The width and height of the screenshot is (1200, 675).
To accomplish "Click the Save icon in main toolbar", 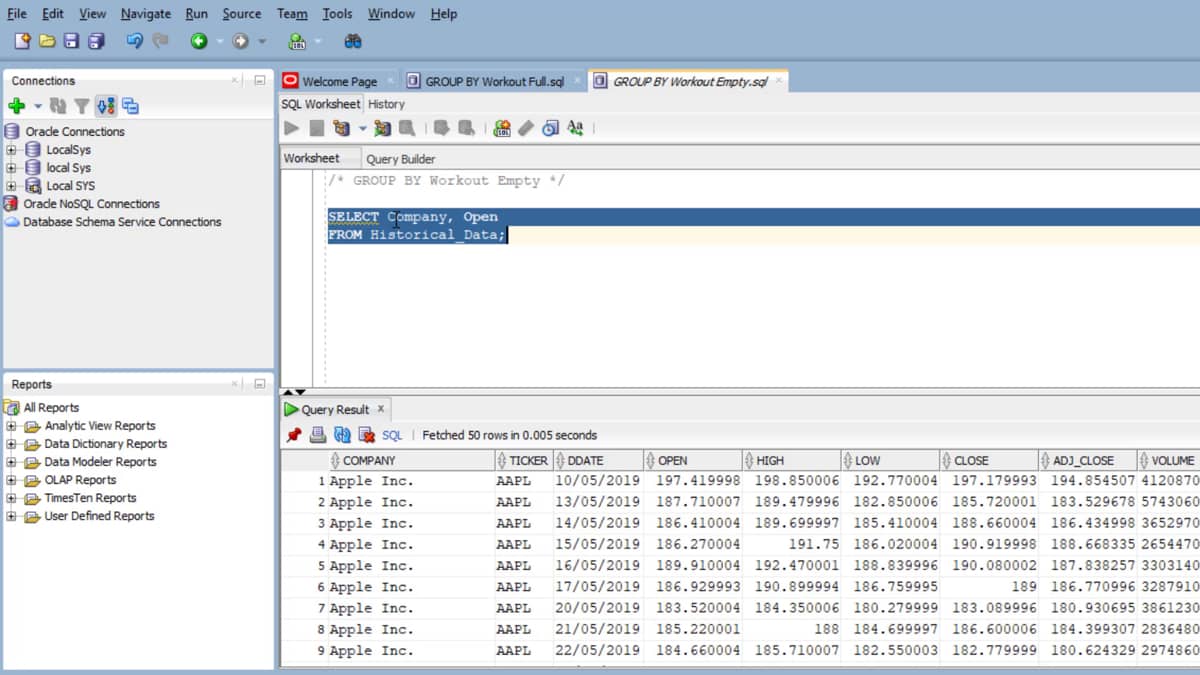I will [x=71, y=41].
